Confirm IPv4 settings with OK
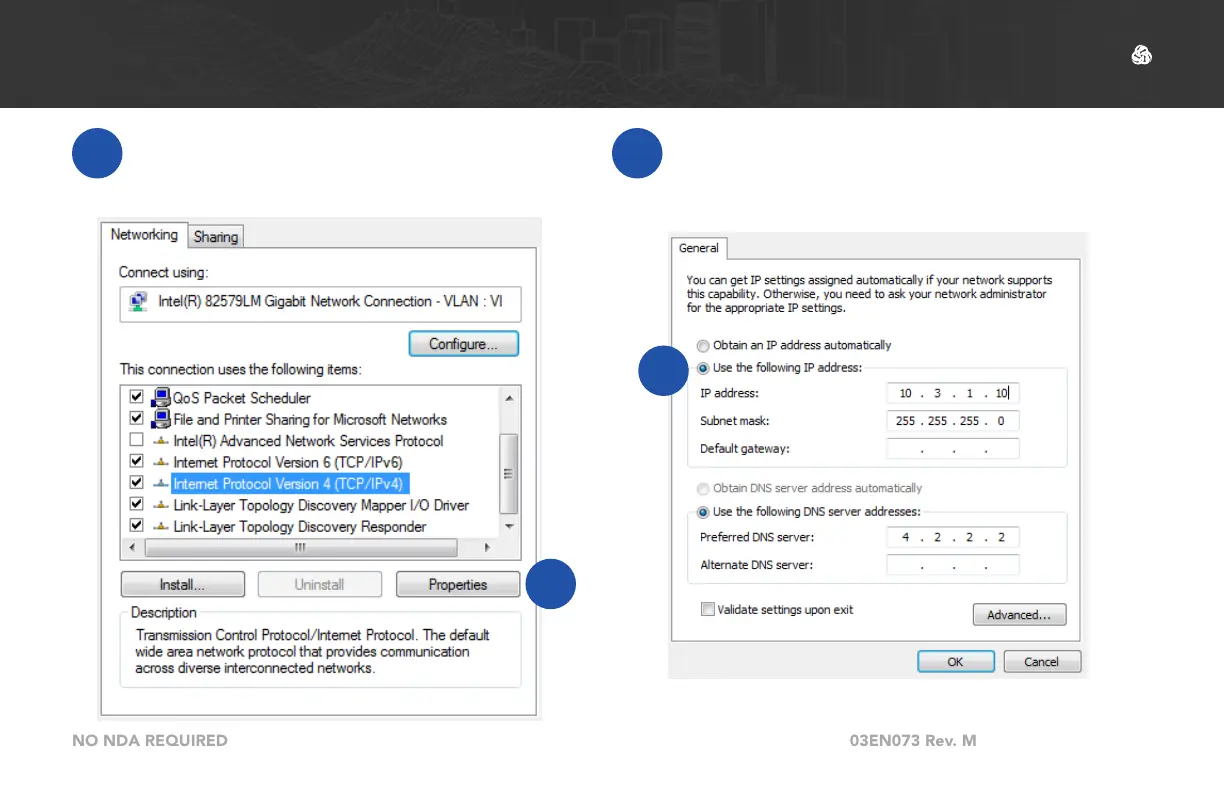Image resolution: width=1224 pixels, height=792 pixels. point(956,661)
